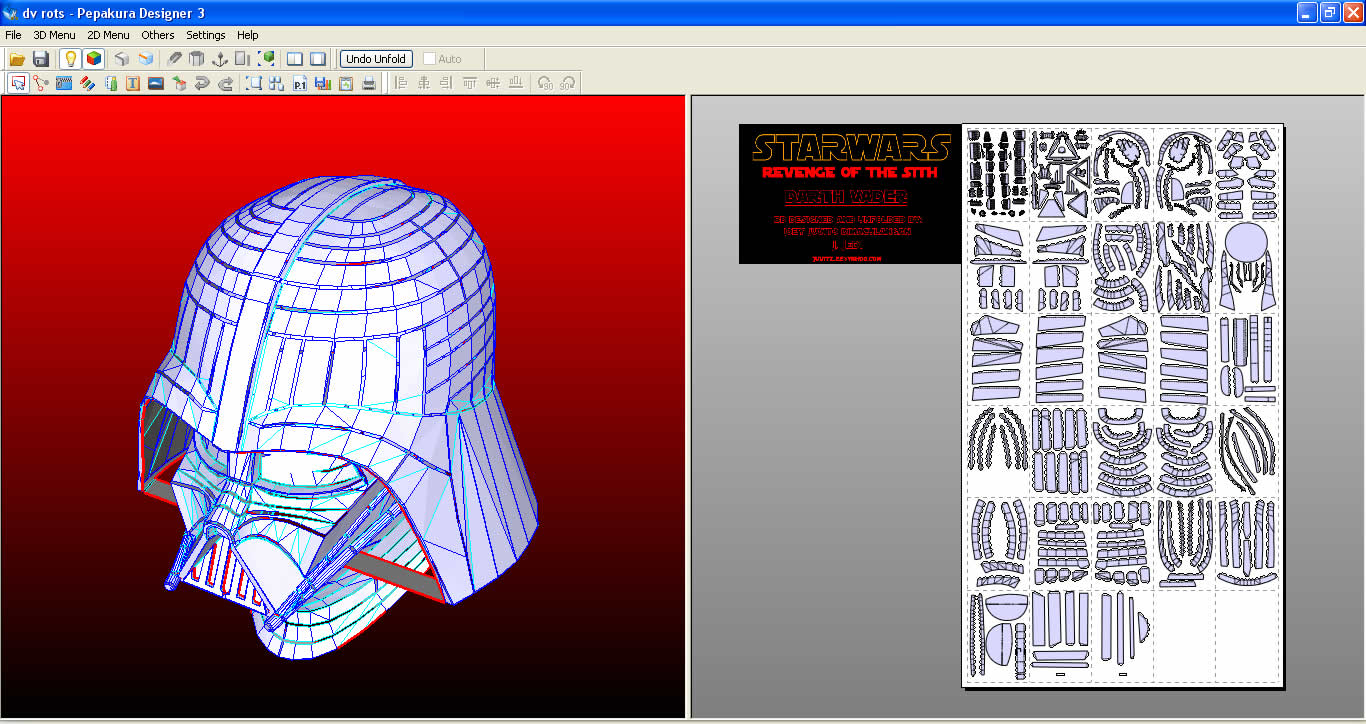Switch to split 3D and 2D window layout
The image size is (1366, 724).
(295, 59)
